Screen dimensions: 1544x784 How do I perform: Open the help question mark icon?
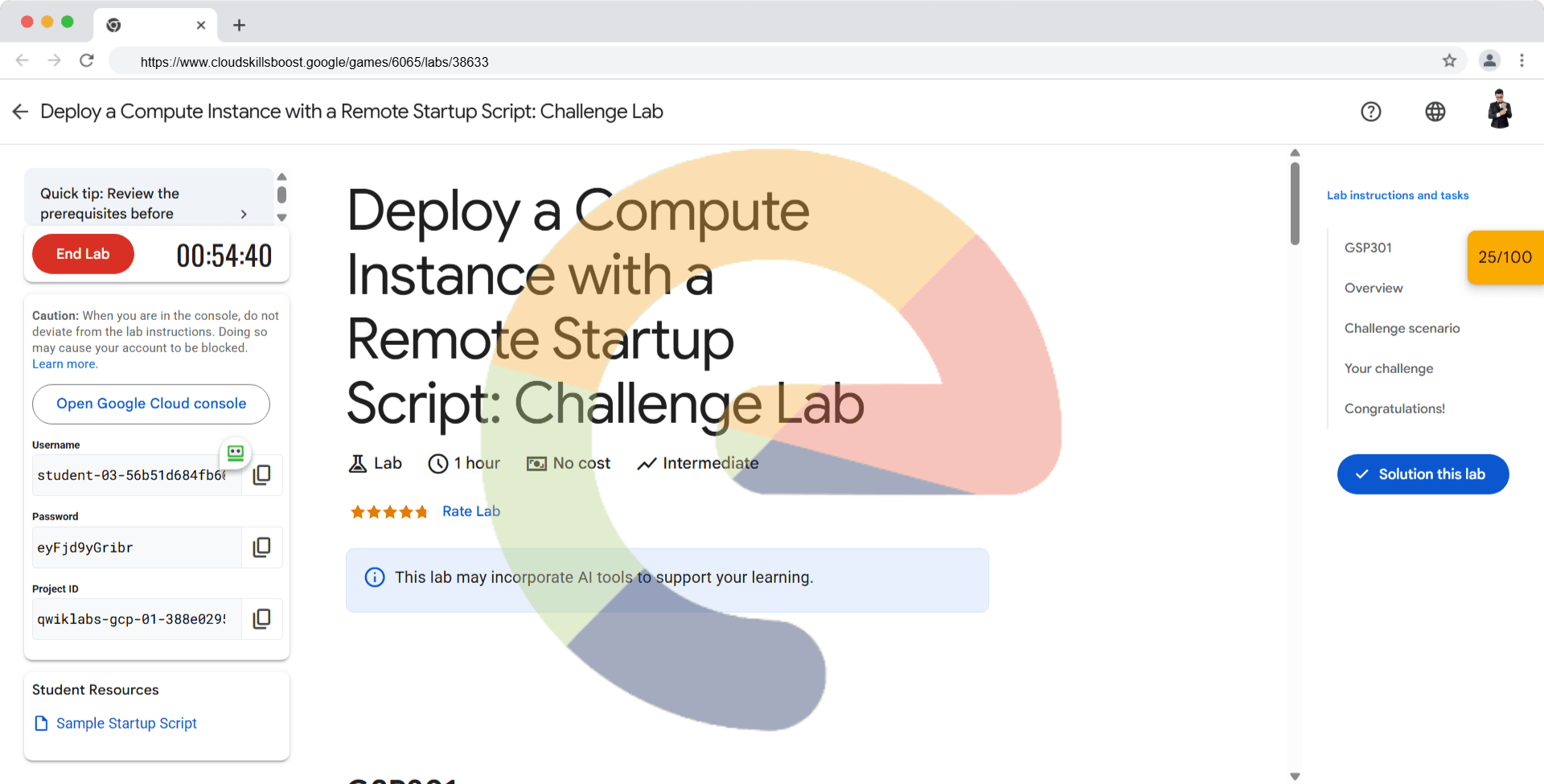pyautogui.click(x=1371, y=112)
